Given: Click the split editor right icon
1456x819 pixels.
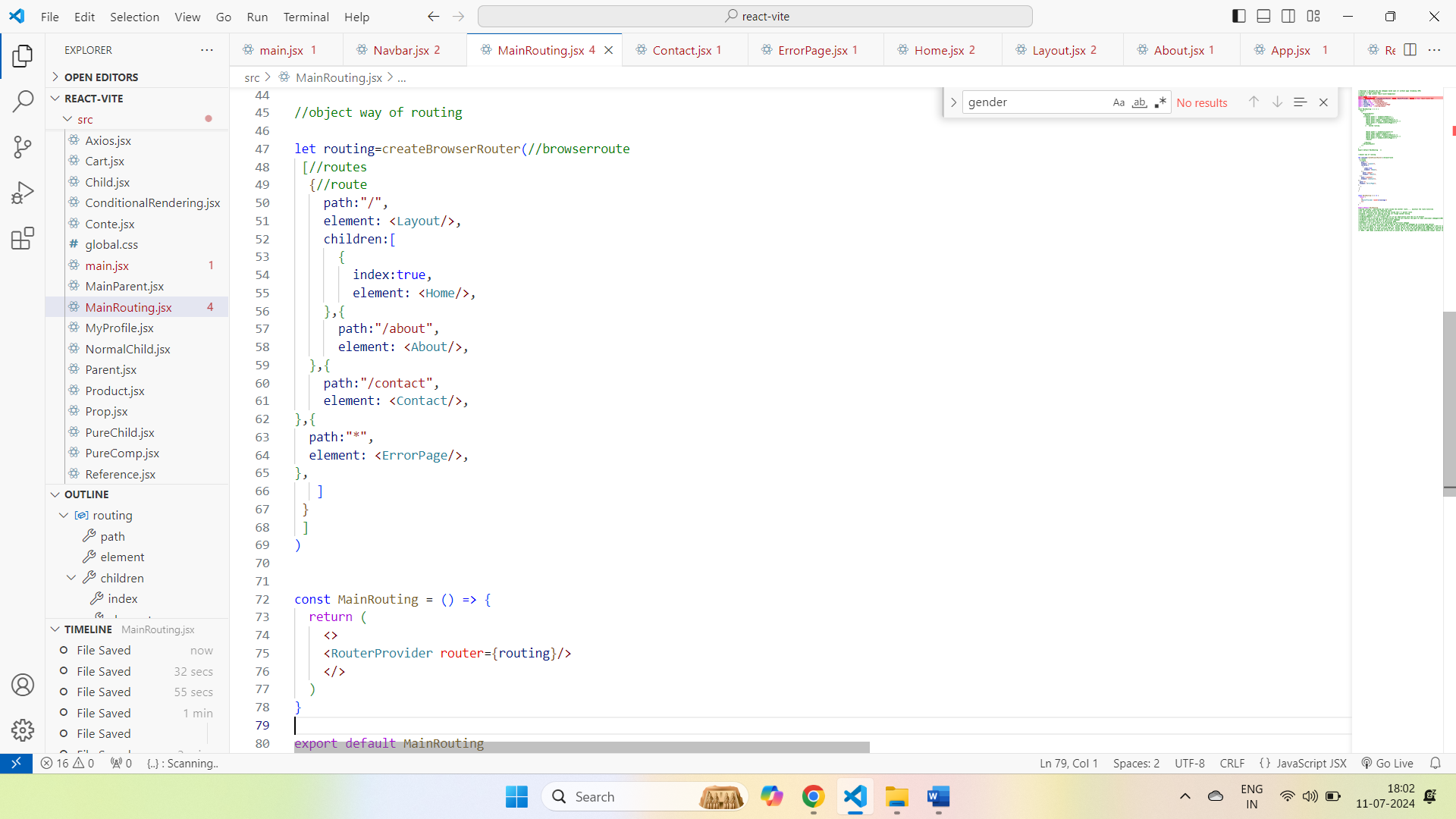Looking at the screenshot, I should pos(1410,50).
